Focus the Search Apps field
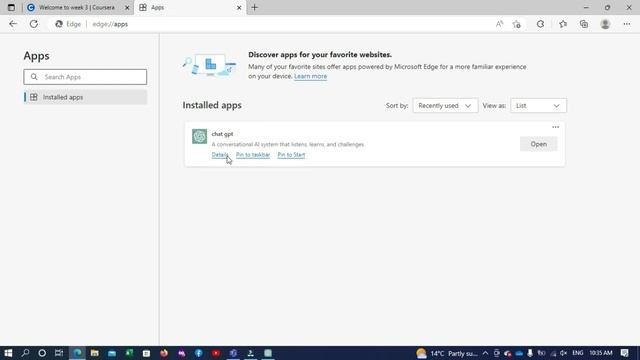This screenshot has width=640, height=360. tap(85, 77)
